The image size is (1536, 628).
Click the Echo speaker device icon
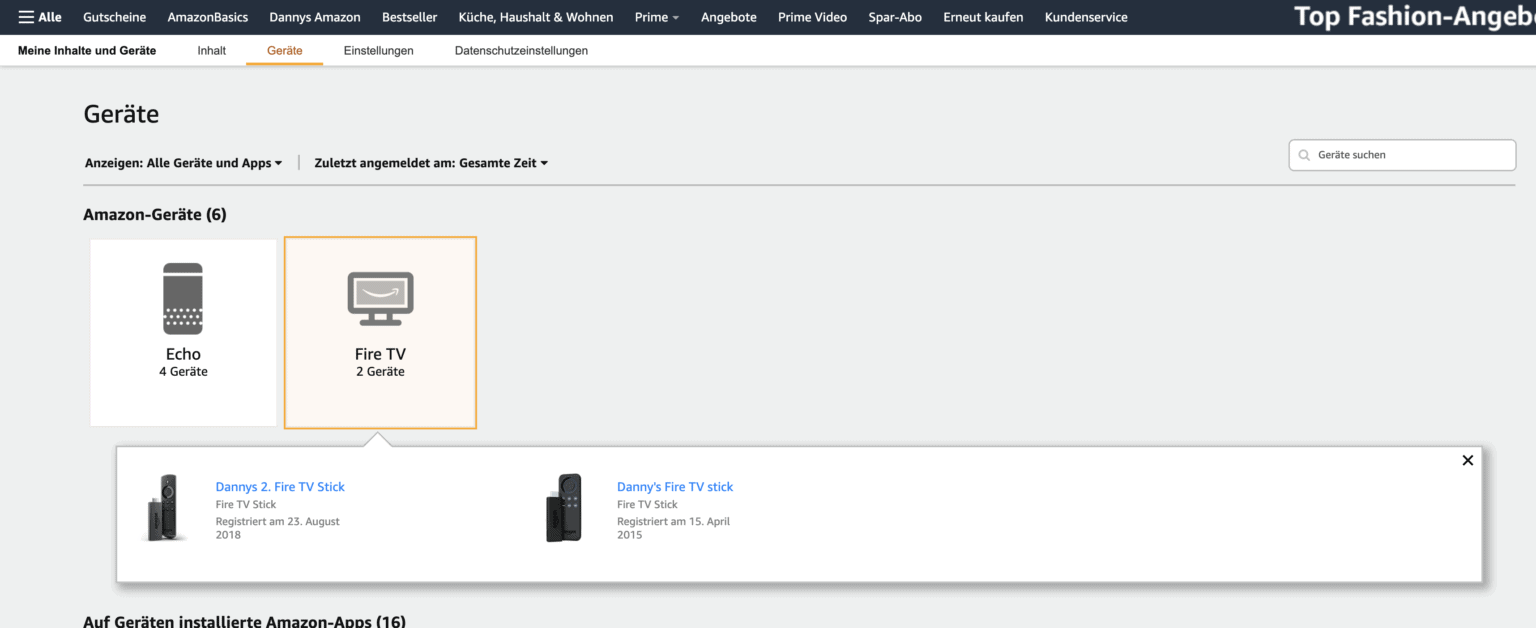[183, 299]
